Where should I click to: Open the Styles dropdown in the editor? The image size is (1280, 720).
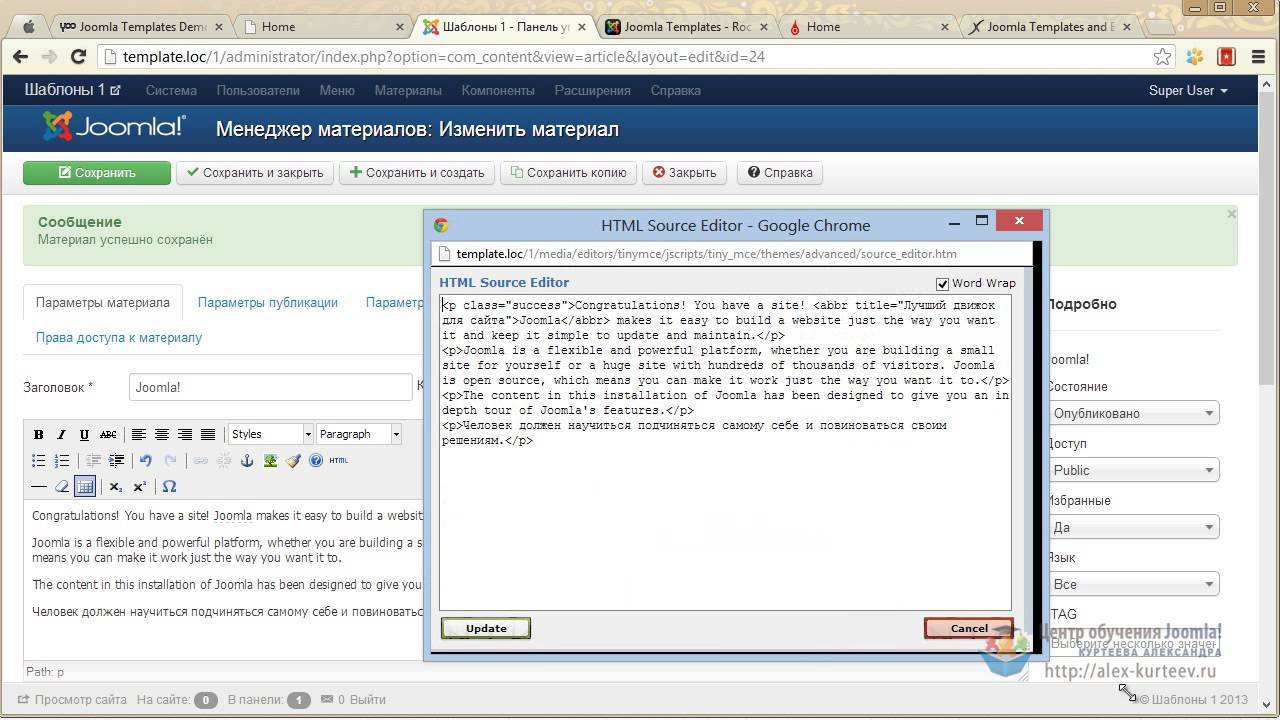pos(271,434)
